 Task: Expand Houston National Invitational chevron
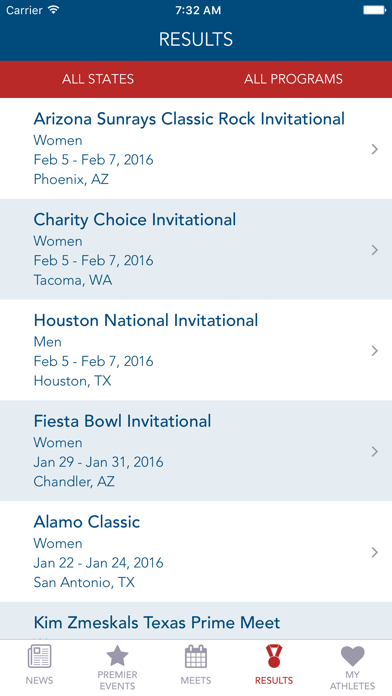375,351
